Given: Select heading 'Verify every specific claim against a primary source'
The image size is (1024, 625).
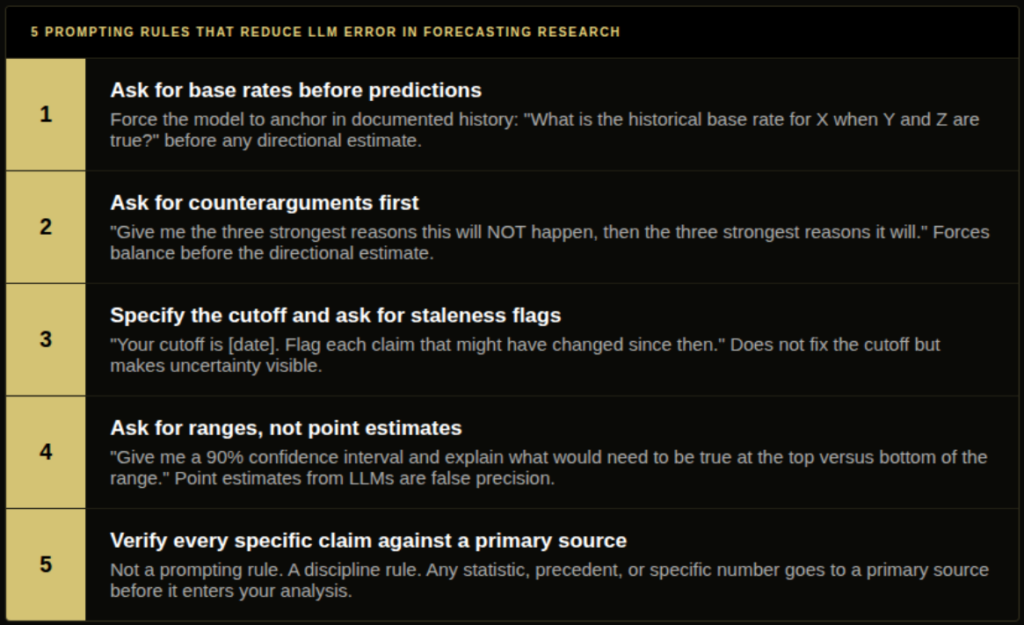Looking at the screenshot, I should pos(368,541).
